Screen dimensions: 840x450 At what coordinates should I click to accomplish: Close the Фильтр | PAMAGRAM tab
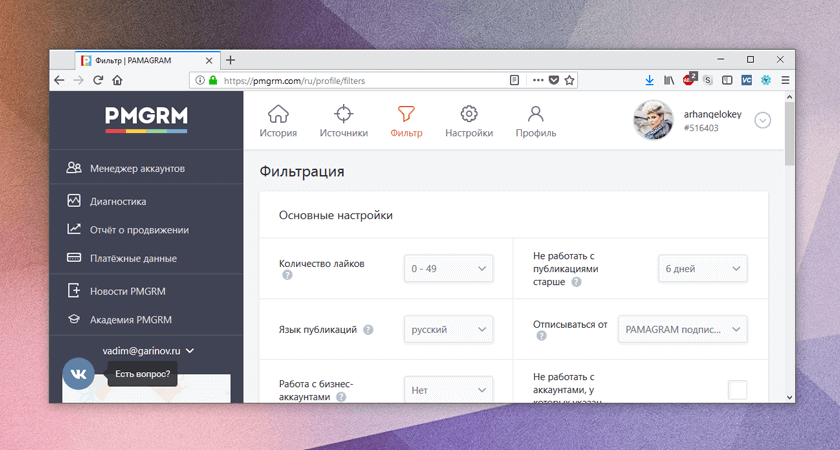[x=209, y=61]
